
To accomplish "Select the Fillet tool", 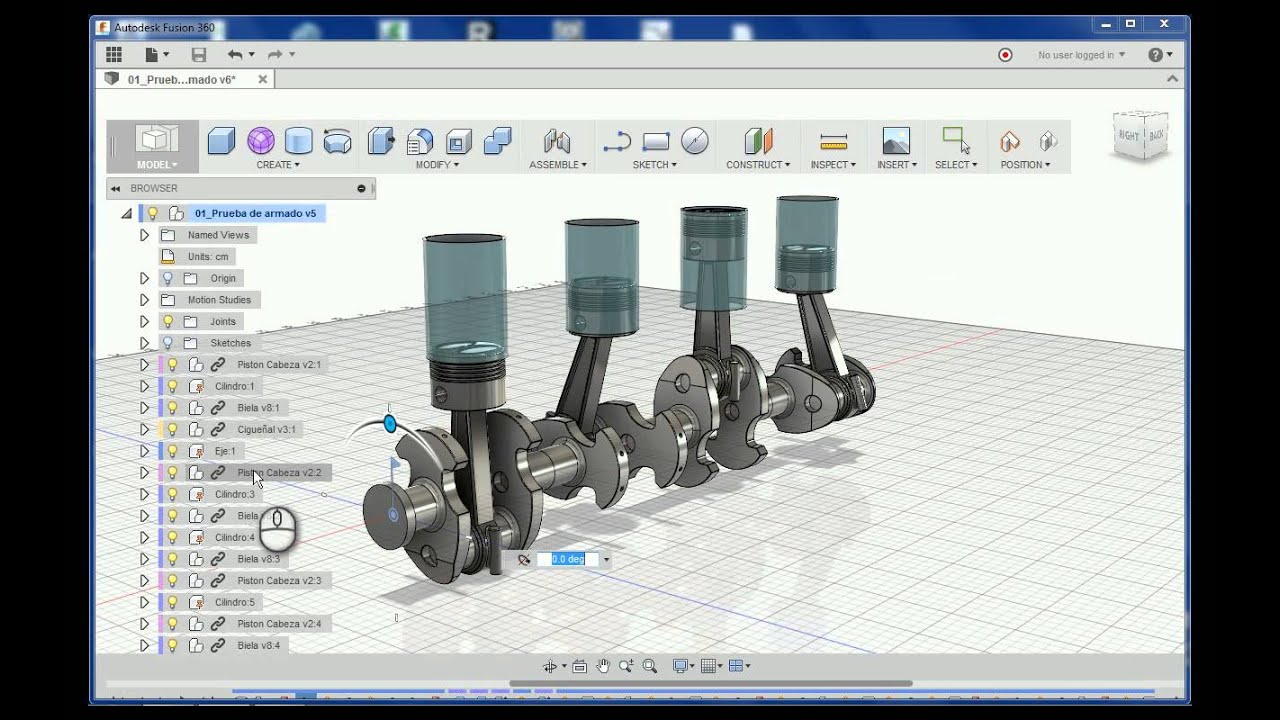I will (x=420, y=141).
